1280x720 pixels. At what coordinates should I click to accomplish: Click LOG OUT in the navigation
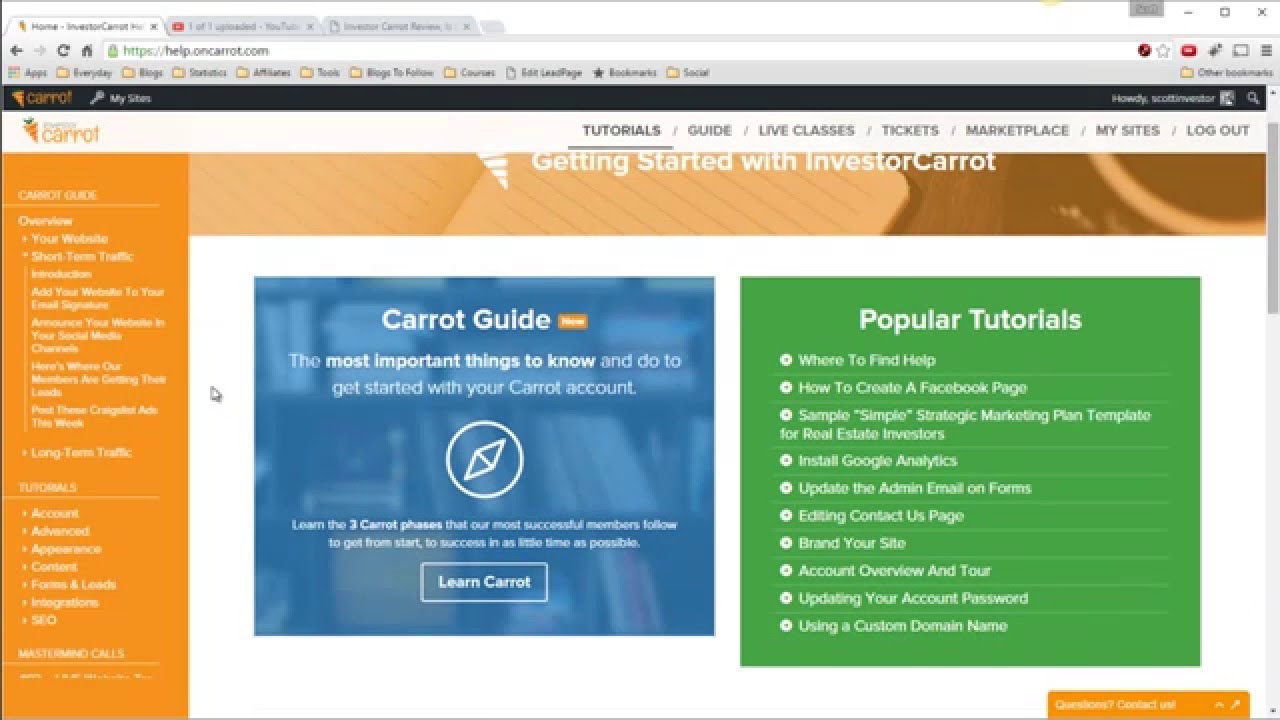(x=1218, y=130)
